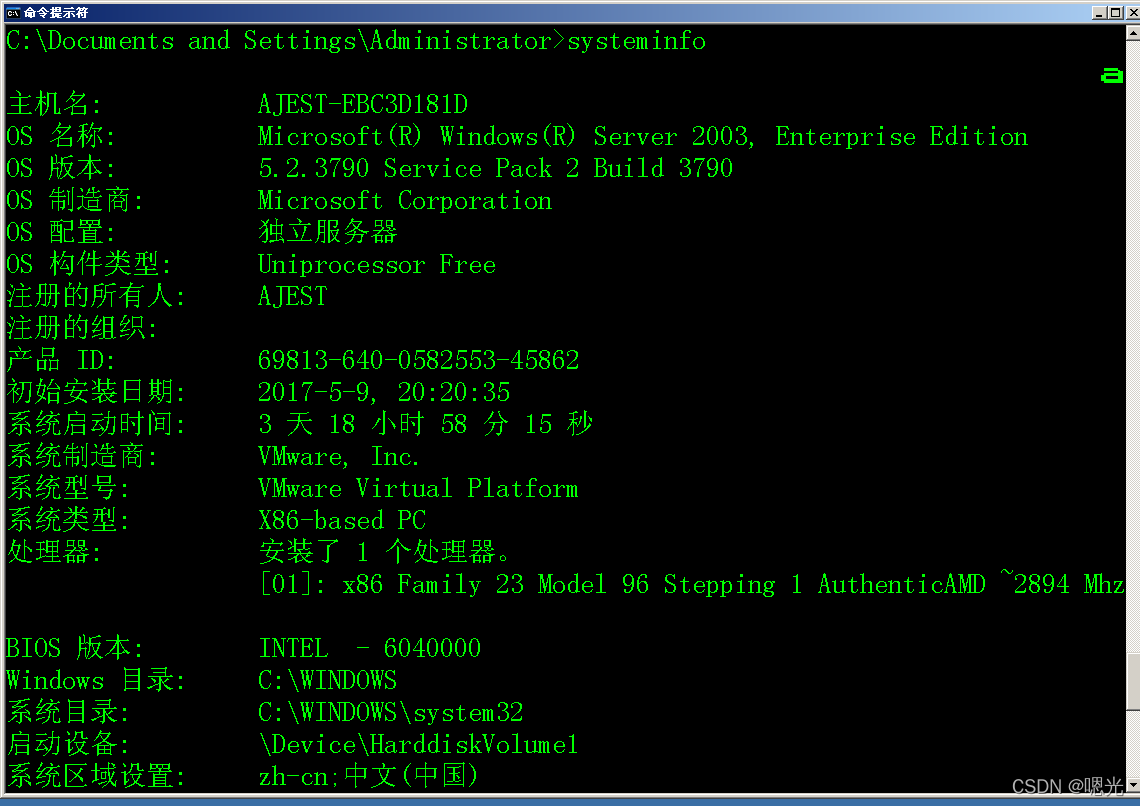Minimize the command prompt window
Screen dimensions: 1140x806
[1099, 12]
